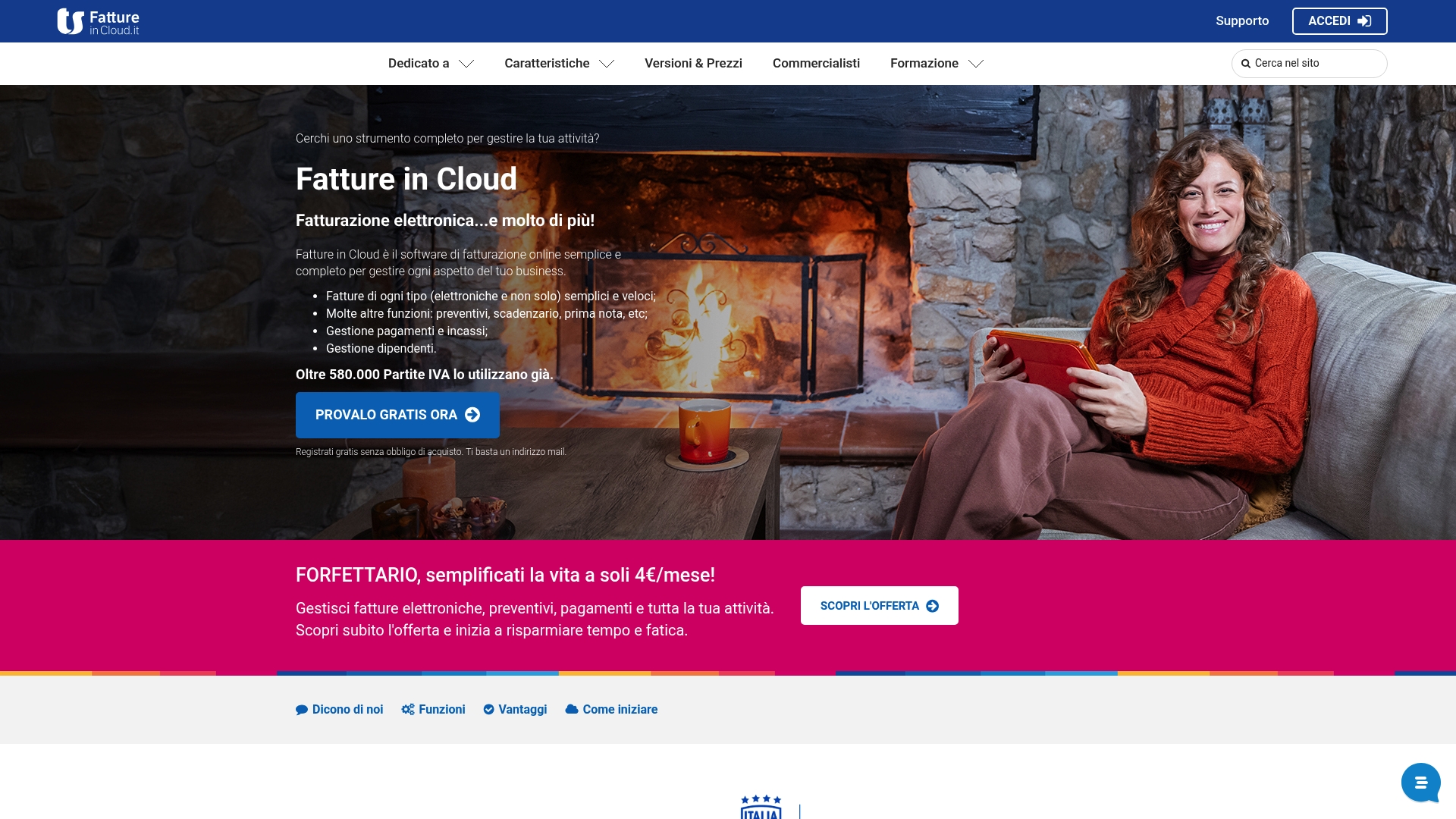Click the login arrow icon on ACCEDI
The width and height of the screenshot is (1456, 819).
[x=1364, y=21]
